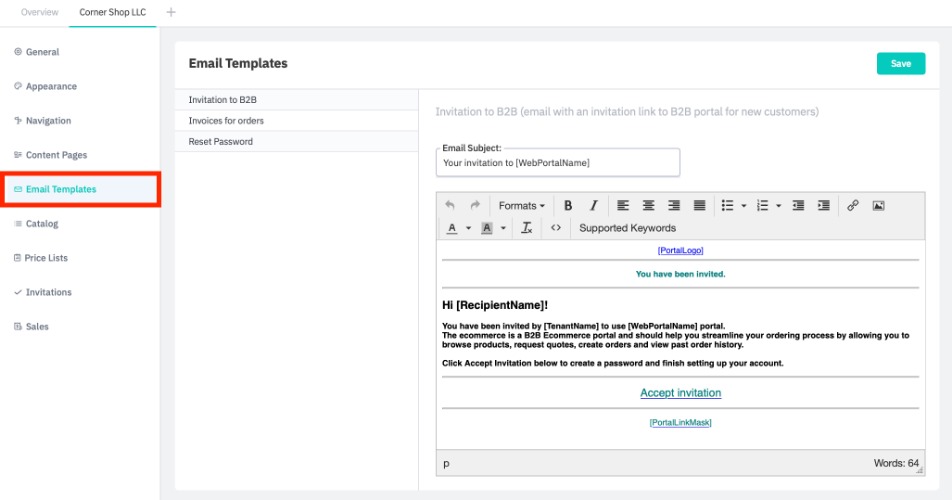
Task: Insert a hyperlink using link icon
Action: [x=853, y=206]
